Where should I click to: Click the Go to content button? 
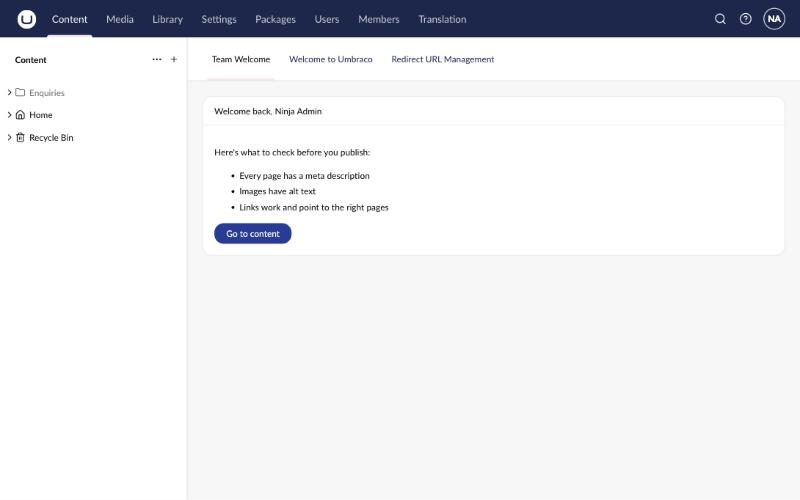coord(253,234)
